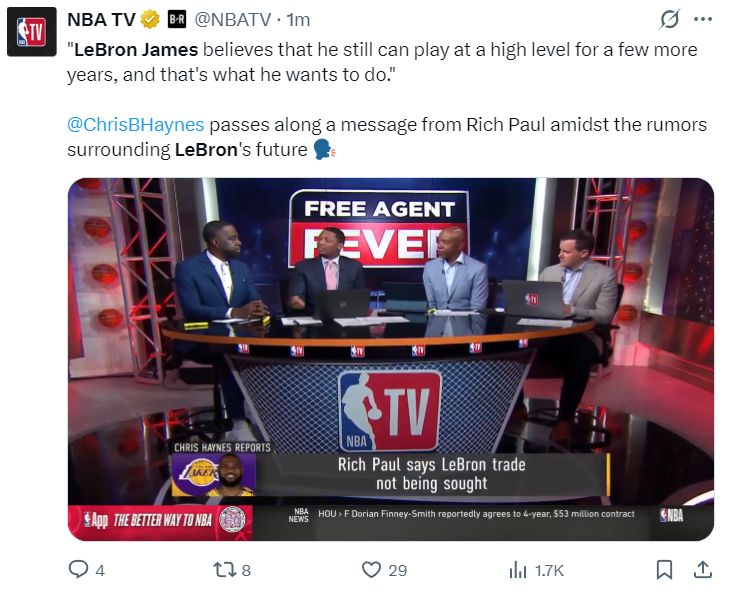Screen dimensions: 734x594
Task: Bookmark this post
Action: [x=664, y=570]
